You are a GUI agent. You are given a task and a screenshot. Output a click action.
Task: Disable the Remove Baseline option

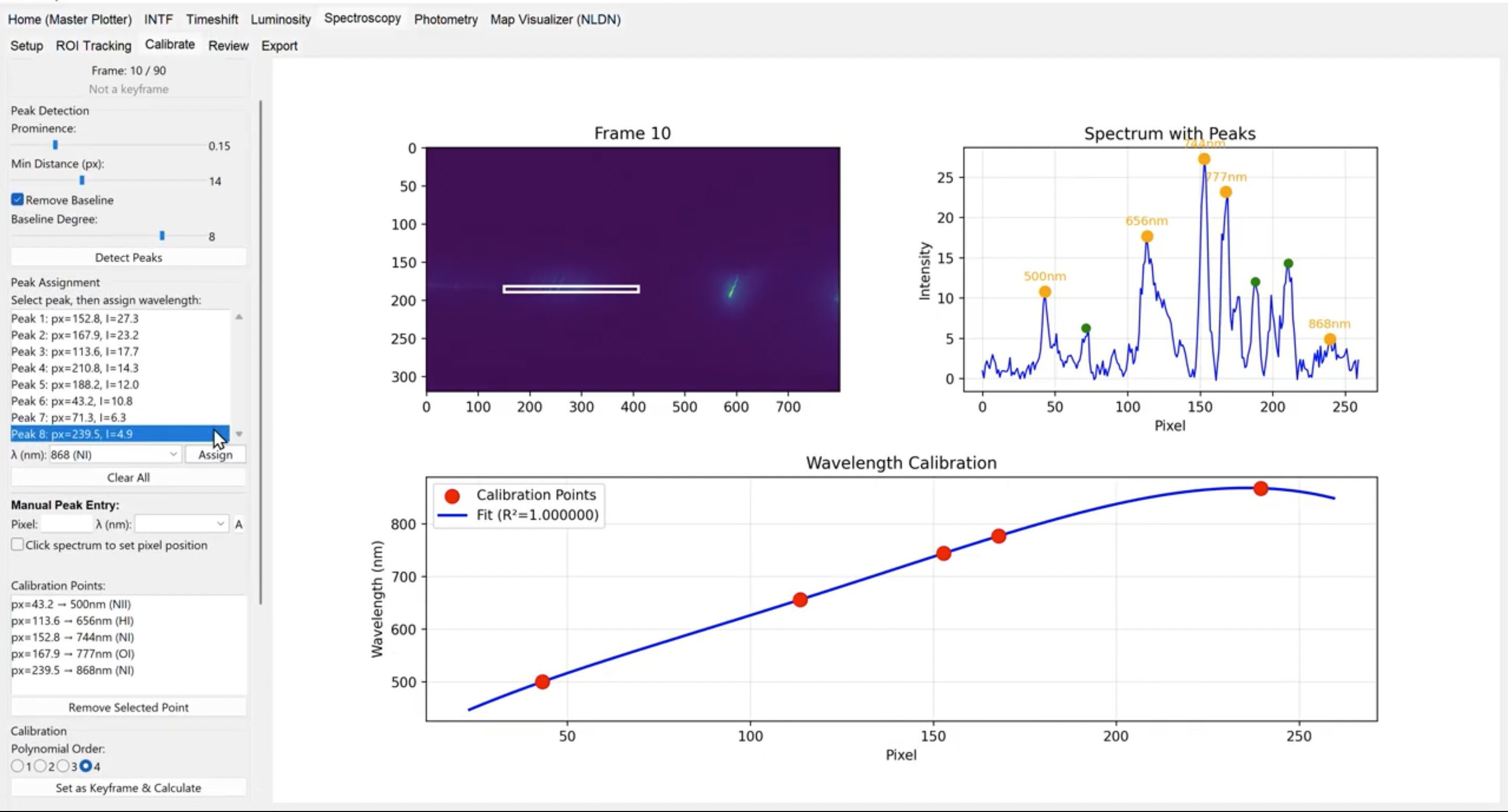point(17,200)
